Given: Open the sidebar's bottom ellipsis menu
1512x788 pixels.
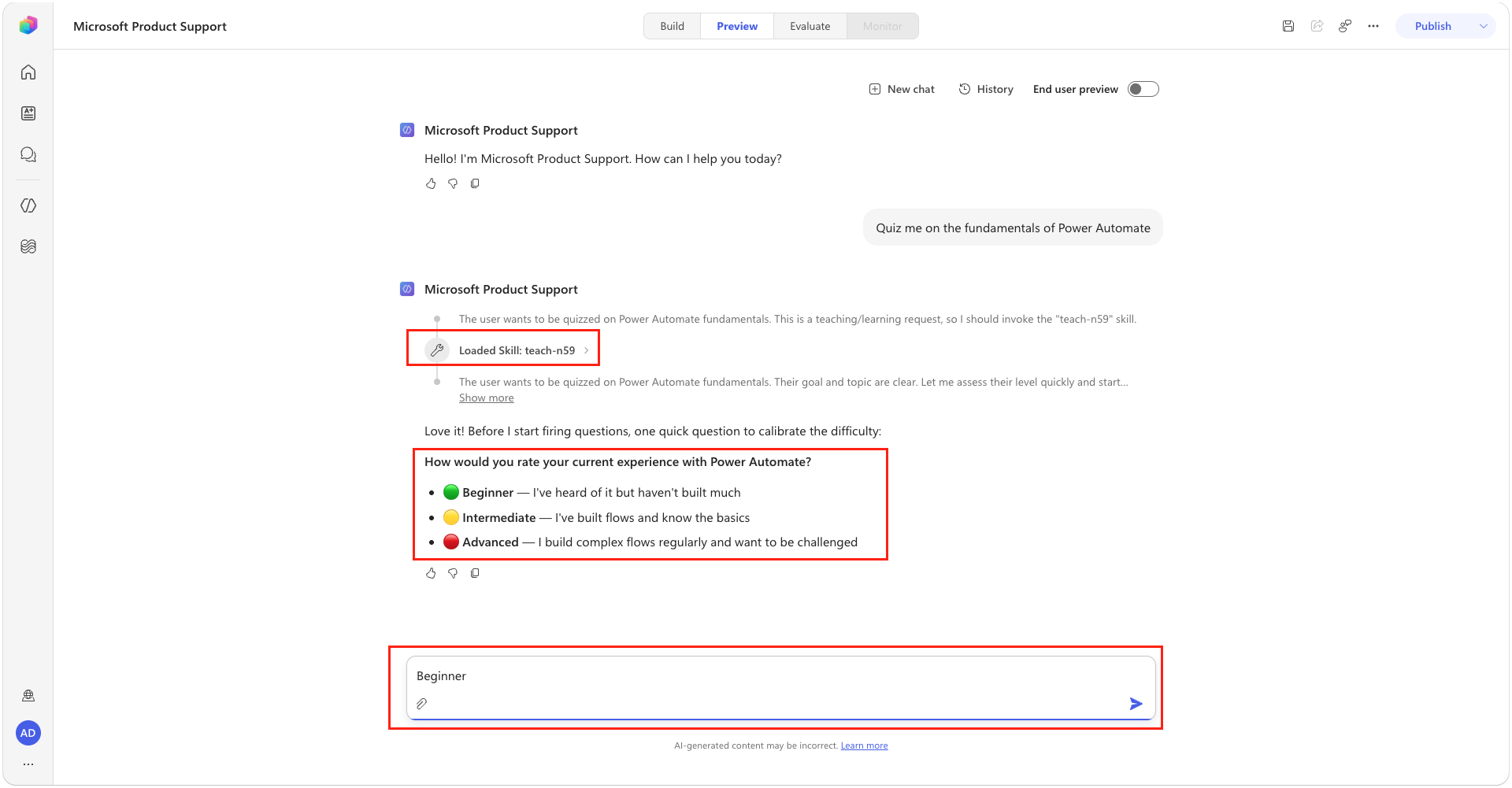Looking at the screenshot, I should (28, 764).
